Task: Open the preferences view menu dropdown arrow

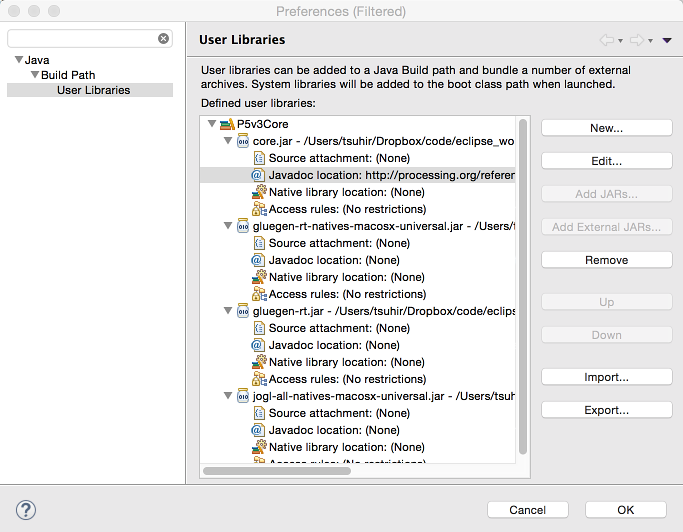Action: (667, 40)
